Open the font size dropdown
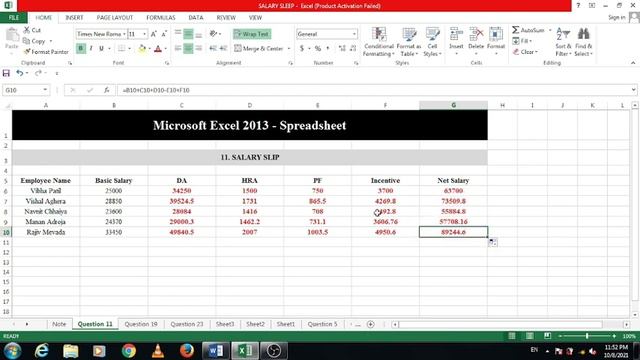The width and height of the screenshot is (640, 360). point(144,34)
